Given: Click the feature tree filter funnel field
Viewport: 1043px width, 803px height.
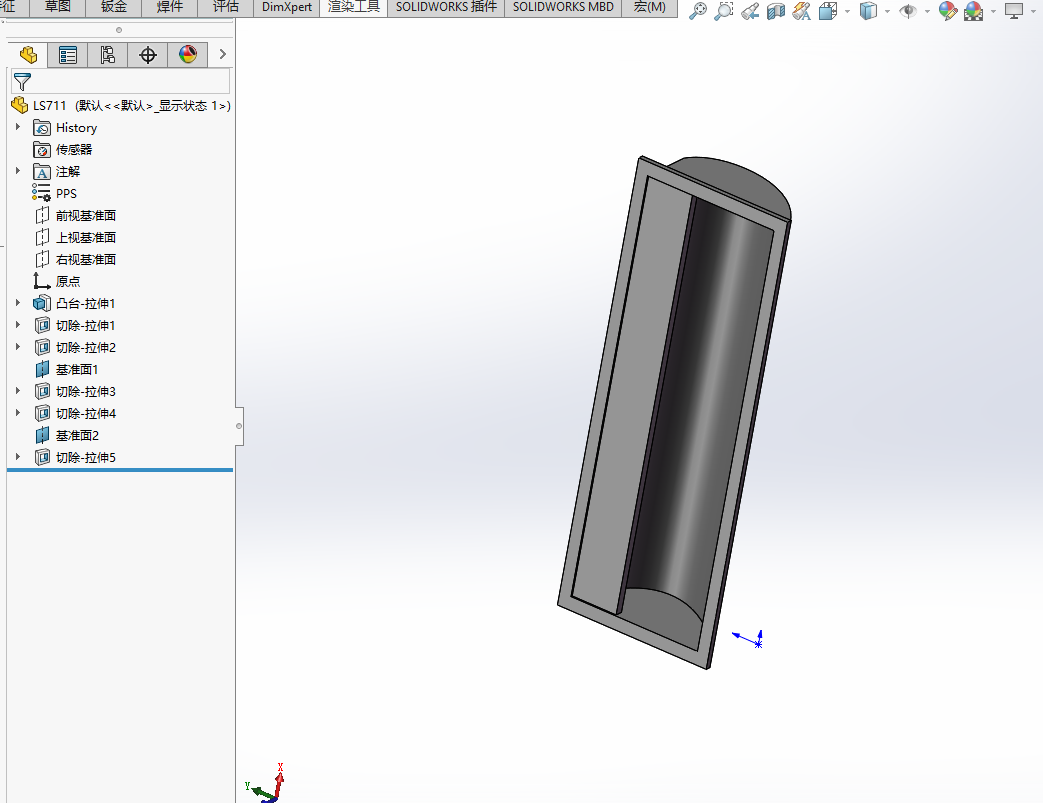Looking at the screenshot, I should click(x=120, y=81).
